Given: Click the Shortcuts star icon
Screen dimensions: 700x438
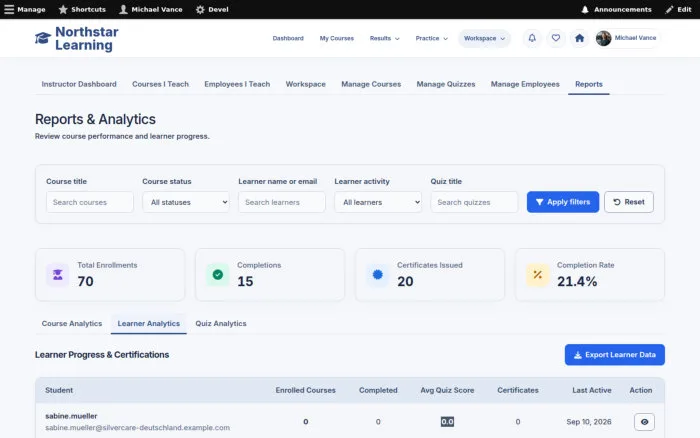Looking at the screenshot, I should point(63,9).
